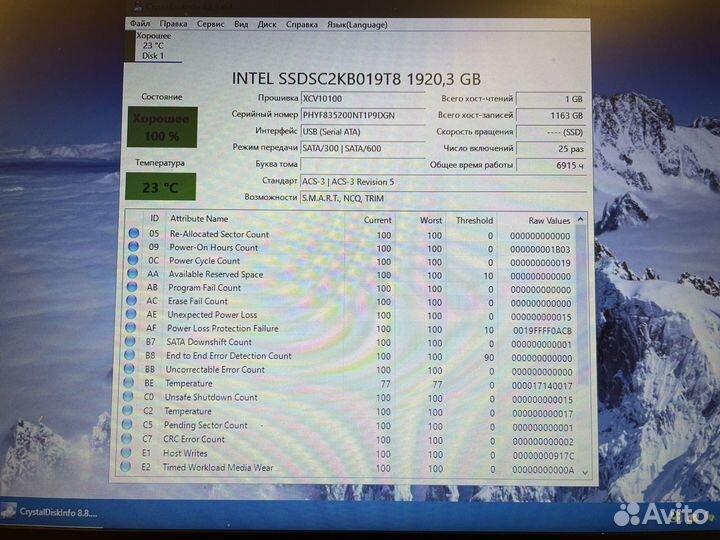Click the status icon for attribute C2 Temperature

point(127,410)
